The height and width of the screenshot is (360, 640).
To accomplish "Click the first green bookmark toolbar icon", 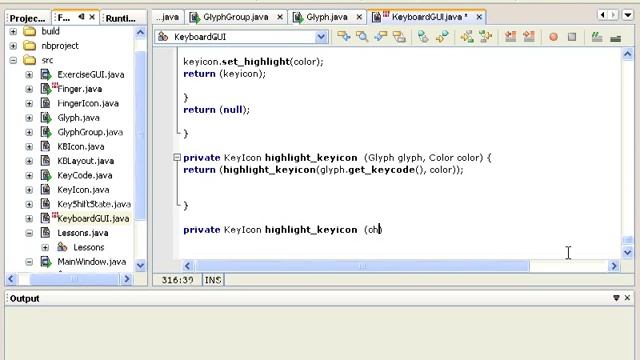I will [x=423, y=37].
